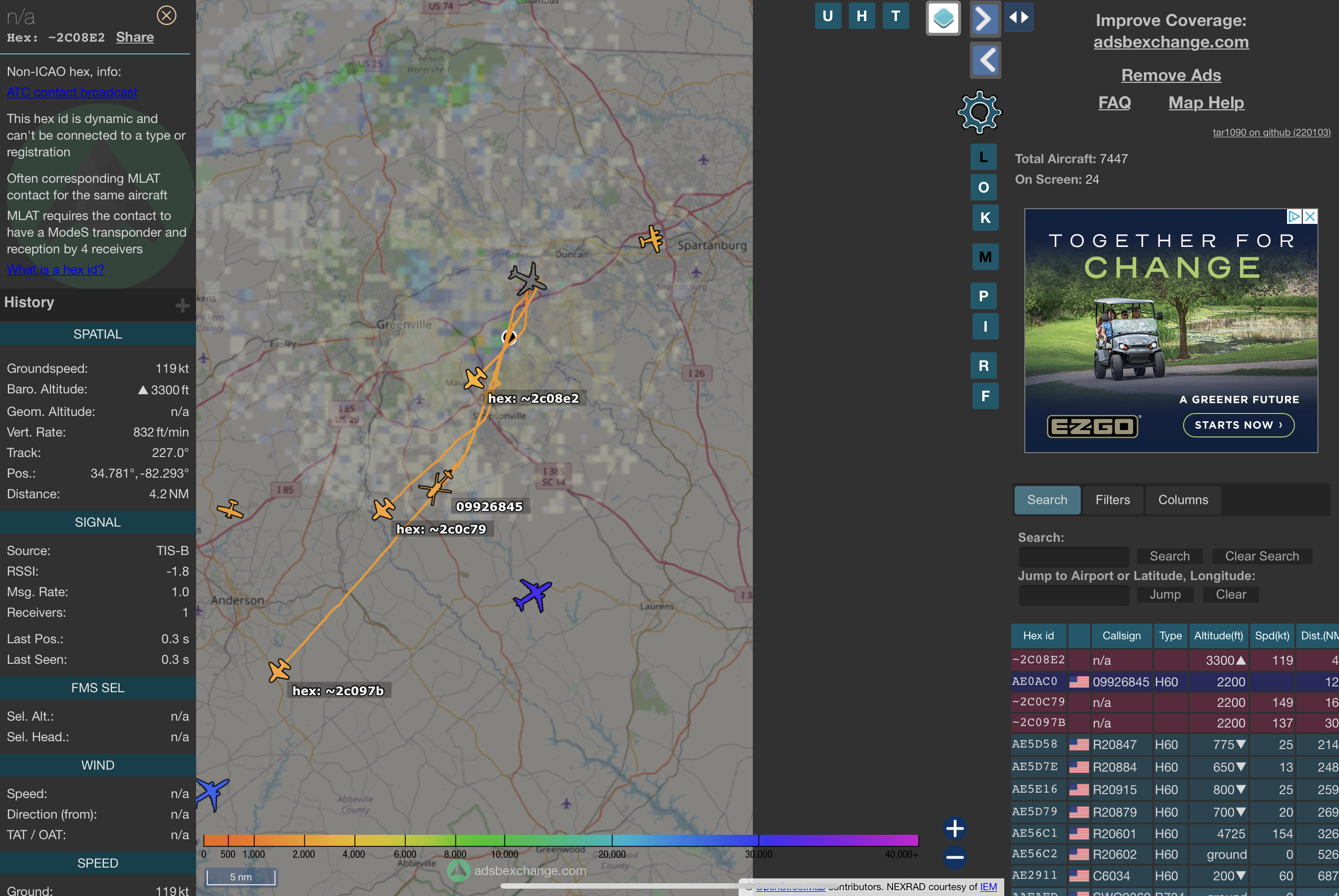Zoom in with the plus button

pos(955,828)
